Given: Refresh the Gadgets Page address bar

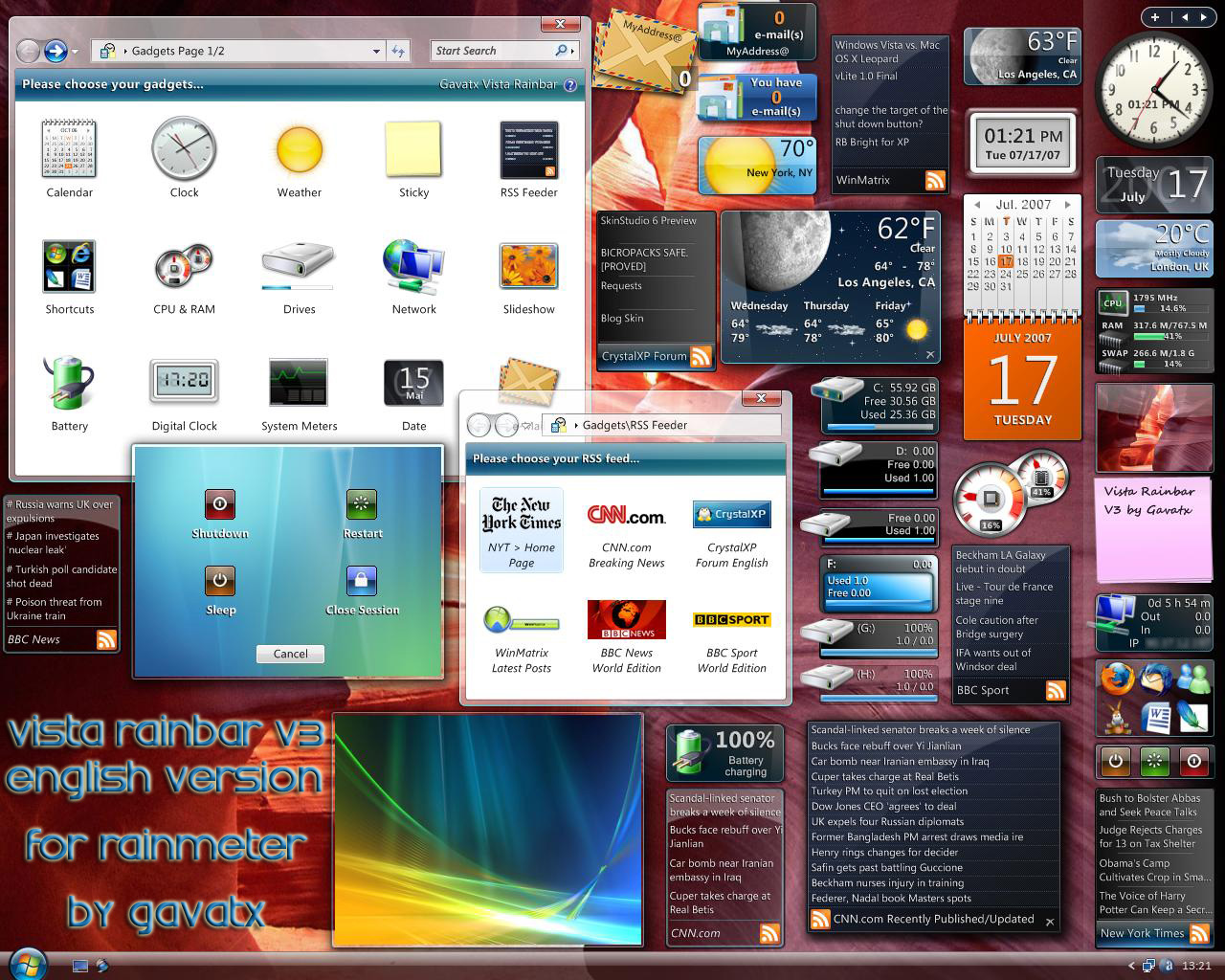Looking at the screenshot, I should (398, 51).
